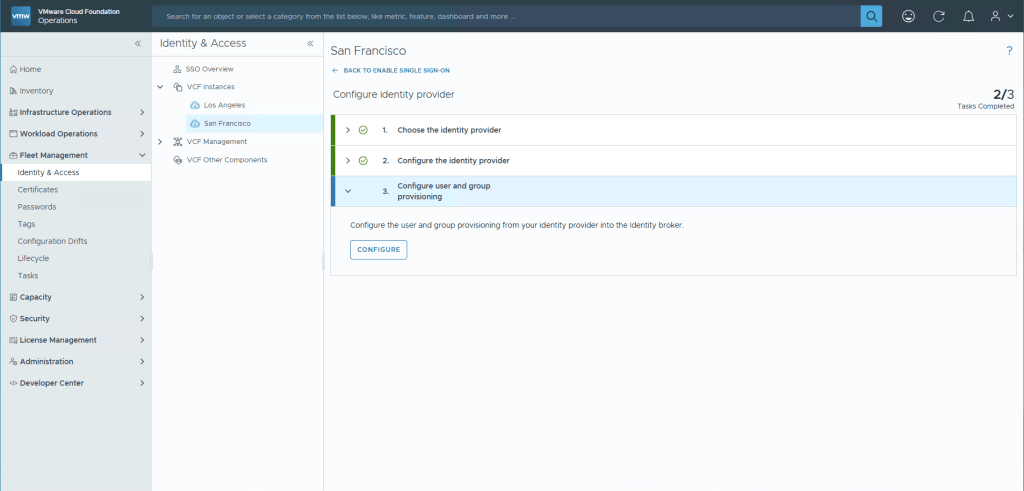Expand the VCF Management tree node
The width and height of the screenshot is (1024, 491).
160,142
